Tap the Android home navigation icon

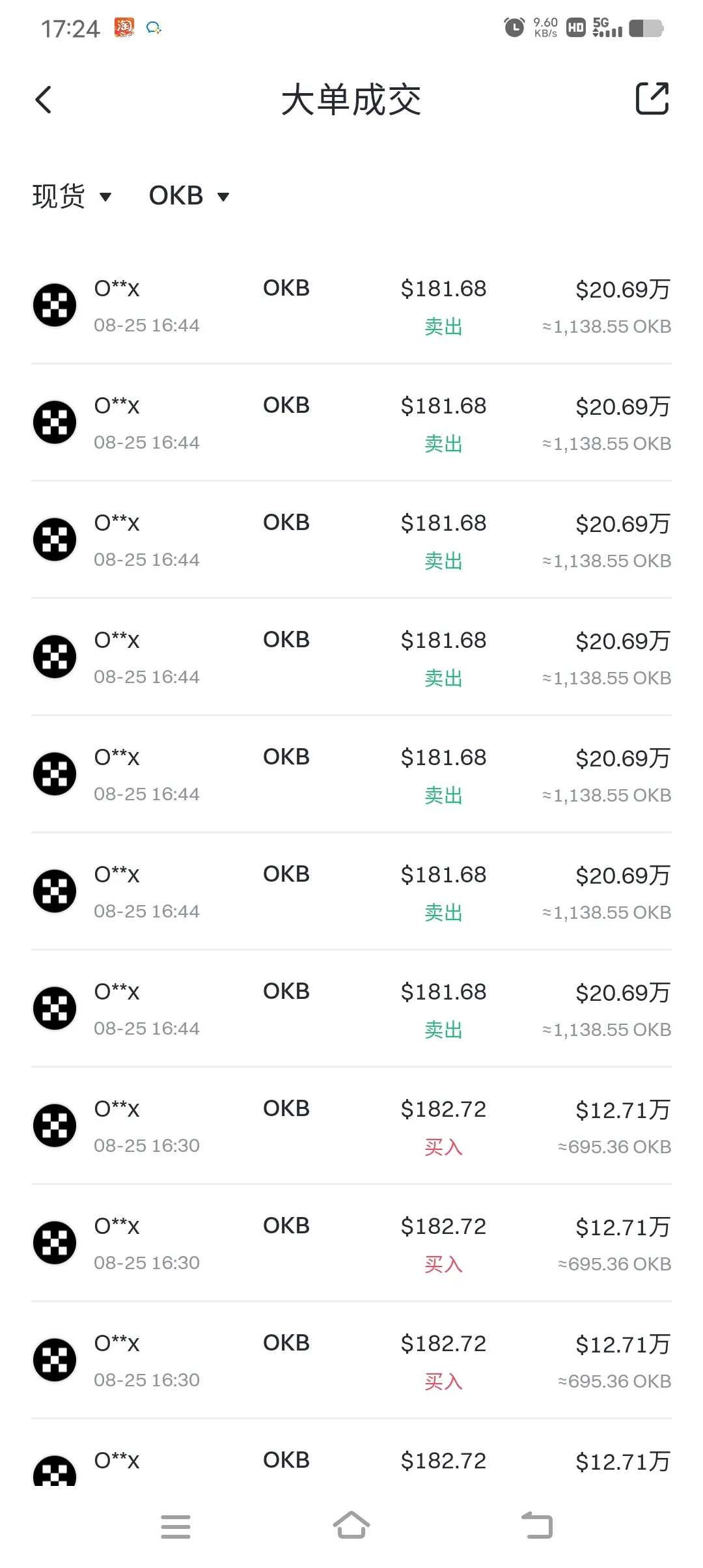[351, 1526]
